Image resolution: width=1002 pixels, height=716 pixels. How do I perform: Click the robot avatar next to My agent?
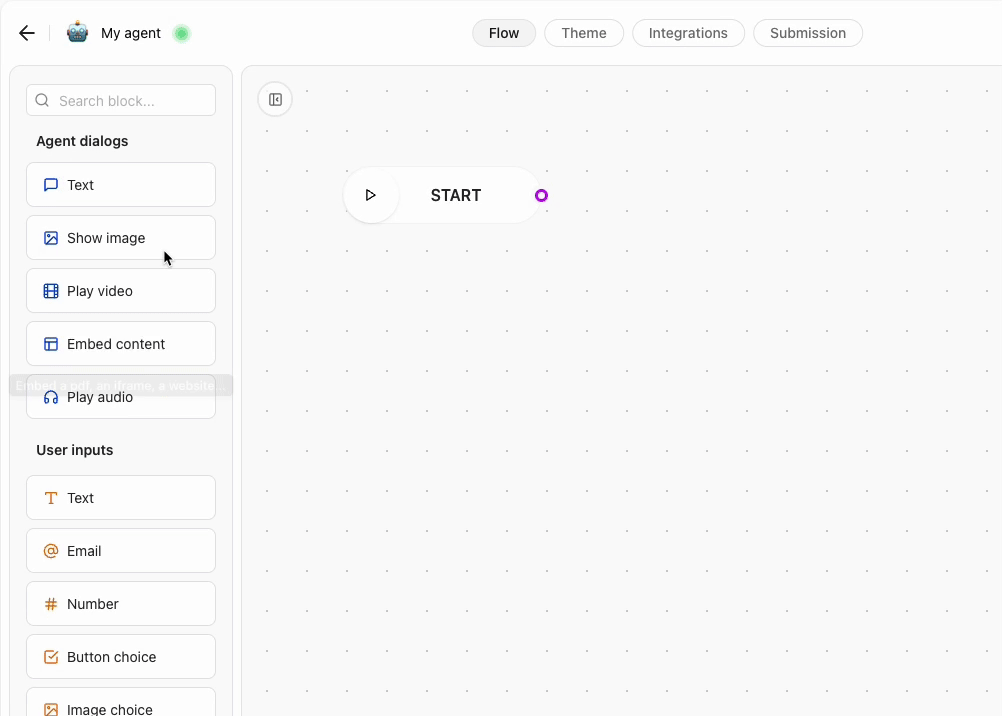(x=77, y=32)
